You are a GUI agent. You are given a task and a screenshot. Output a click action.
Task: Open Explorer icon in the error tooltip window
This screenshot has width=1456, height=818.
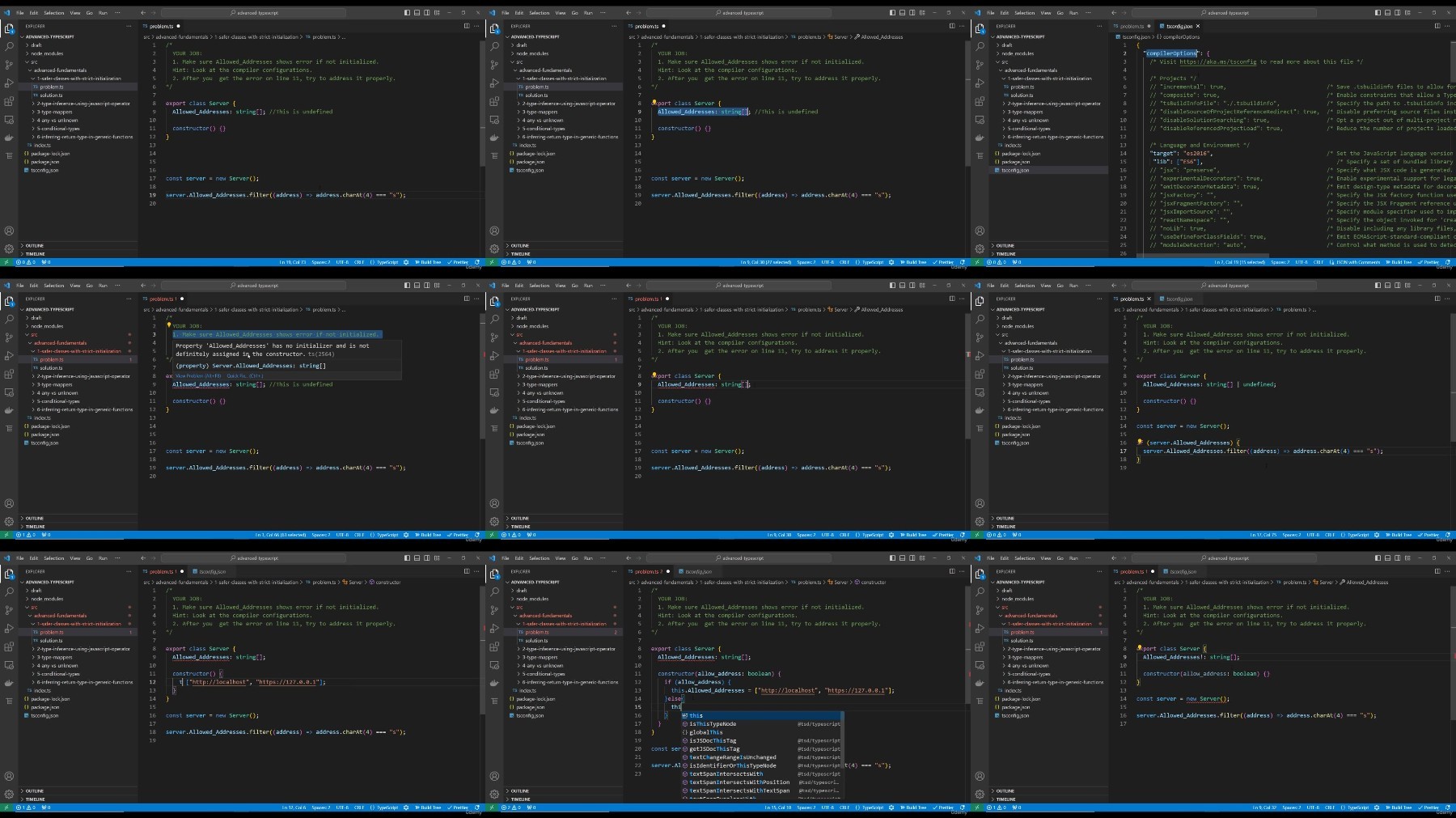pyautogui.click(x=9, y=300)
